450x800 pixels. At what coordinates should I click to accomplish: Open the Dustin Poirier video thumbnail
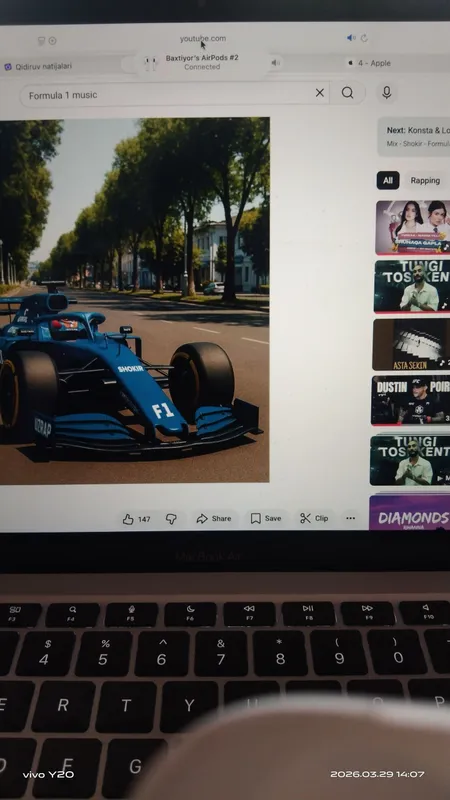coord(411,401)
